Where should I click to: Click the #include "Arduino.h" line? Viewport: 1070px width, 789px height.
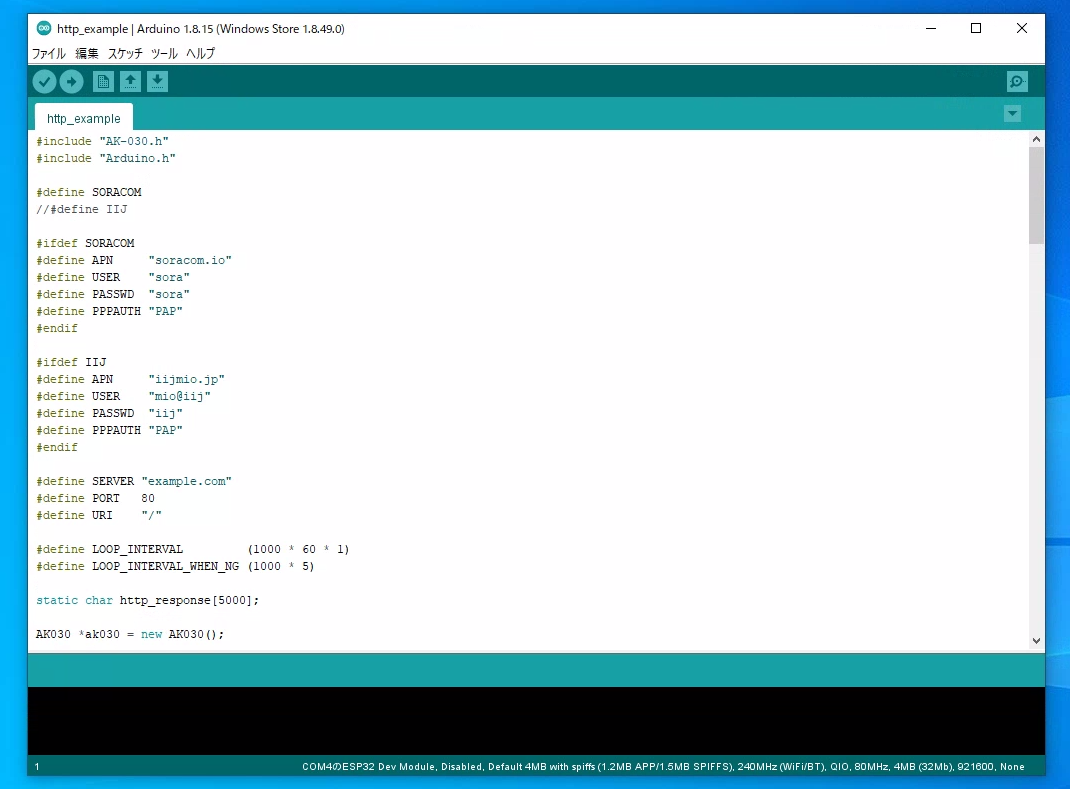106,158
